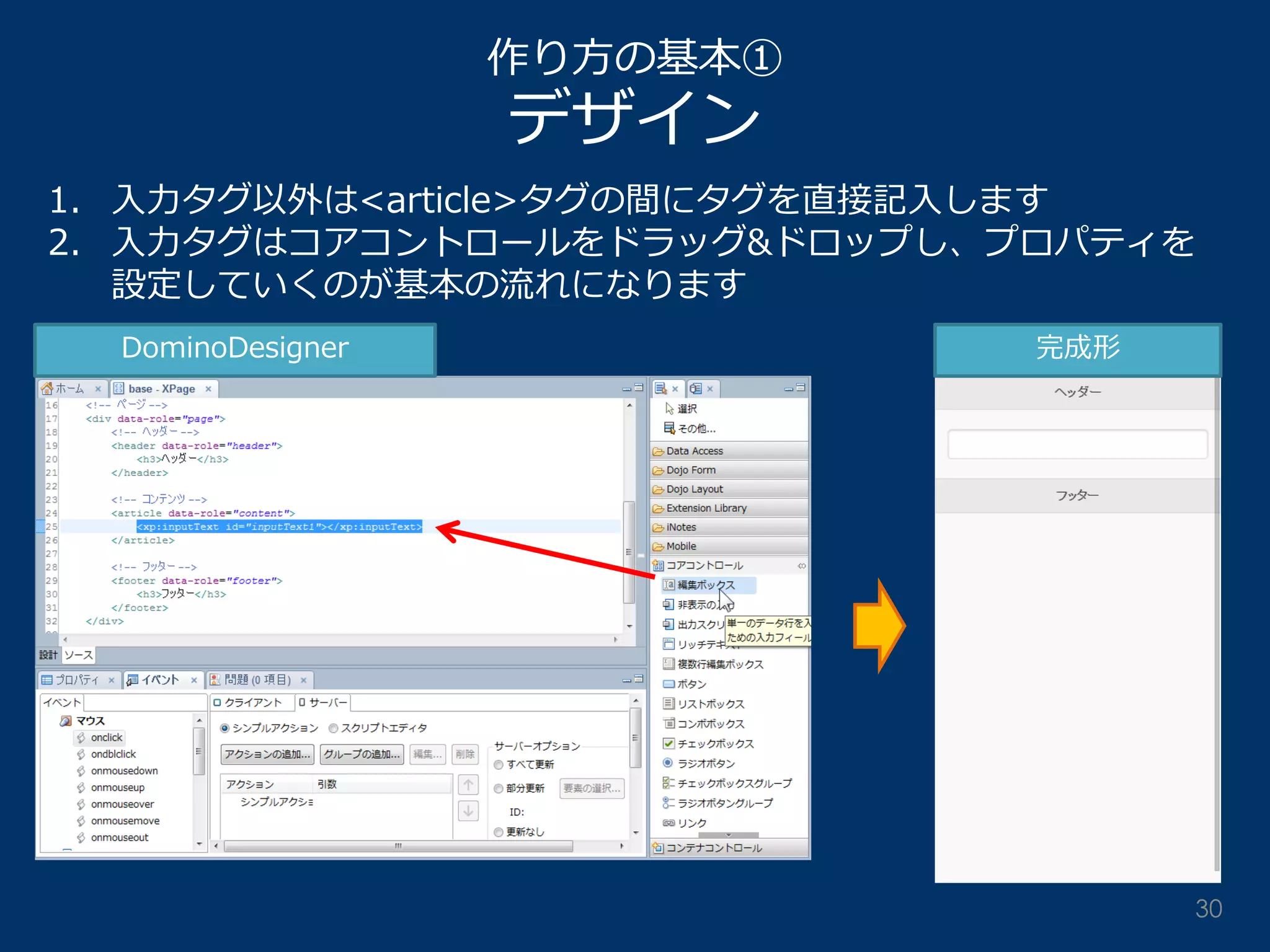Close the 問題 tab

[x=304, y=680]
